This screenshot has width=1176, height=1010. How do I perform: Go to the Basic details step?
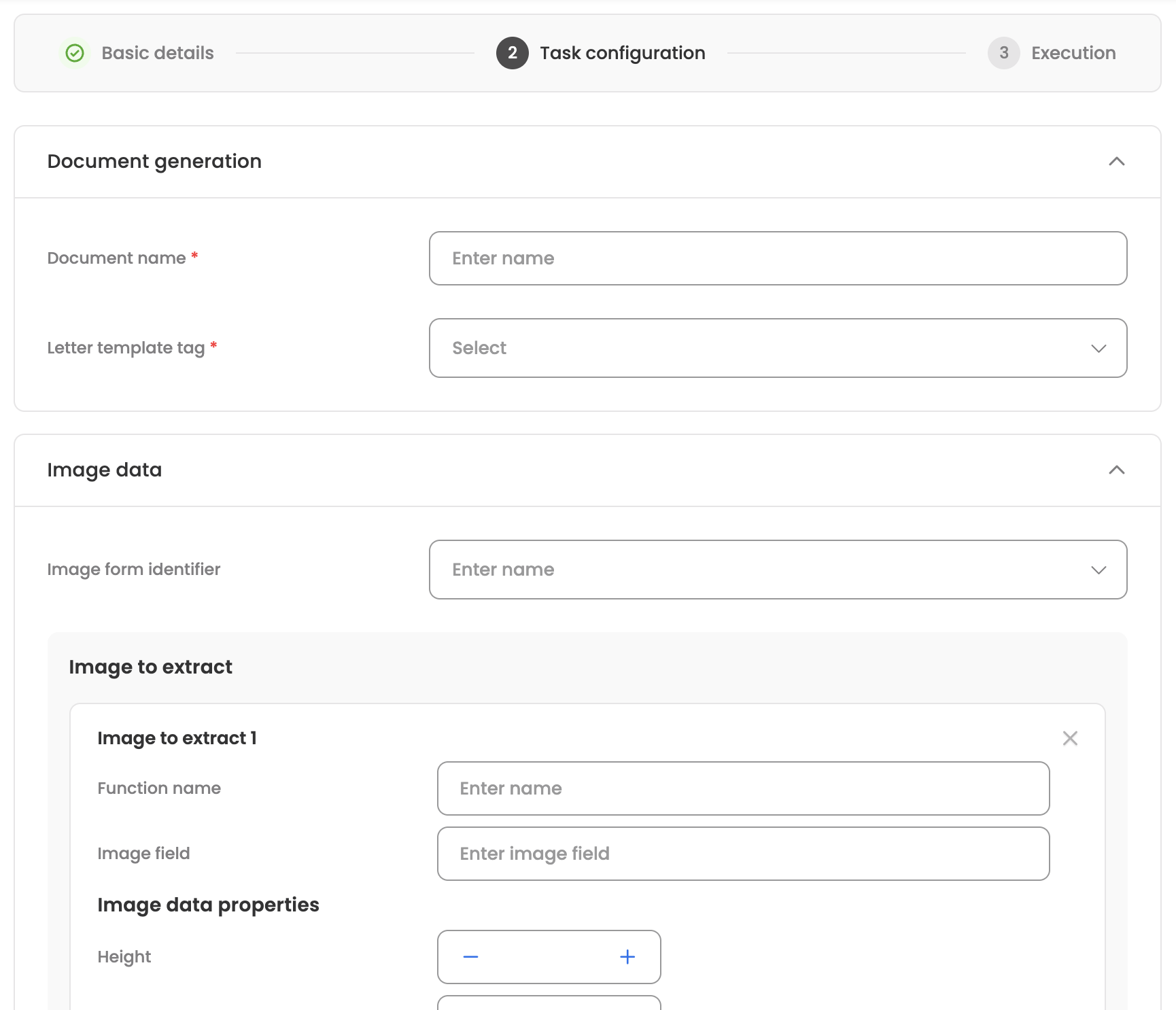point(158,53)
